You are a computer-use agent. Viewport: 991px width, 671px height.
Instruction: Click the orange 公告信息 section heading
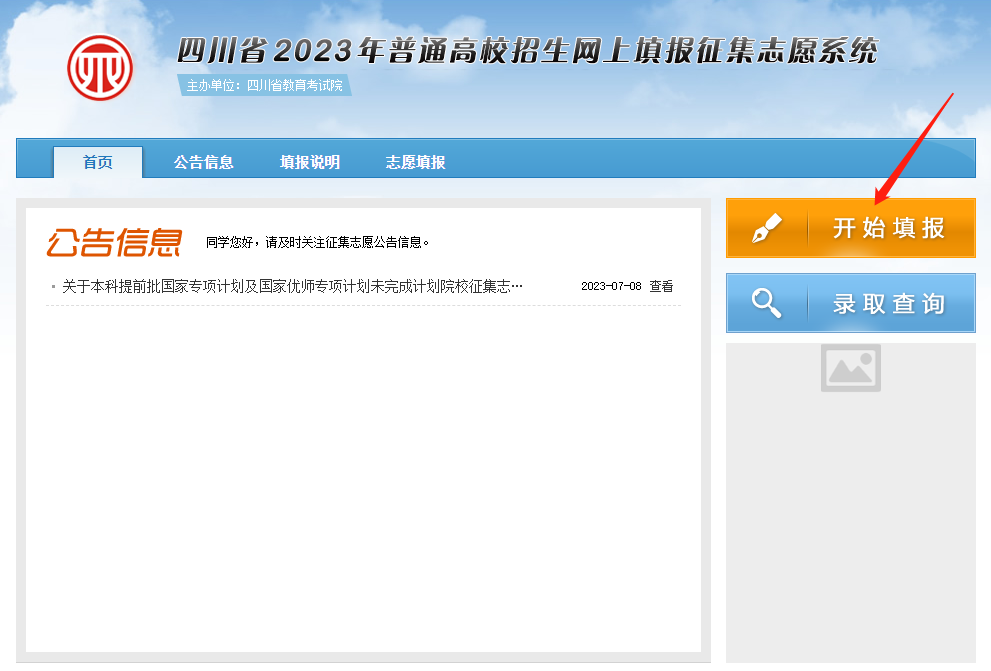(114, 242)
